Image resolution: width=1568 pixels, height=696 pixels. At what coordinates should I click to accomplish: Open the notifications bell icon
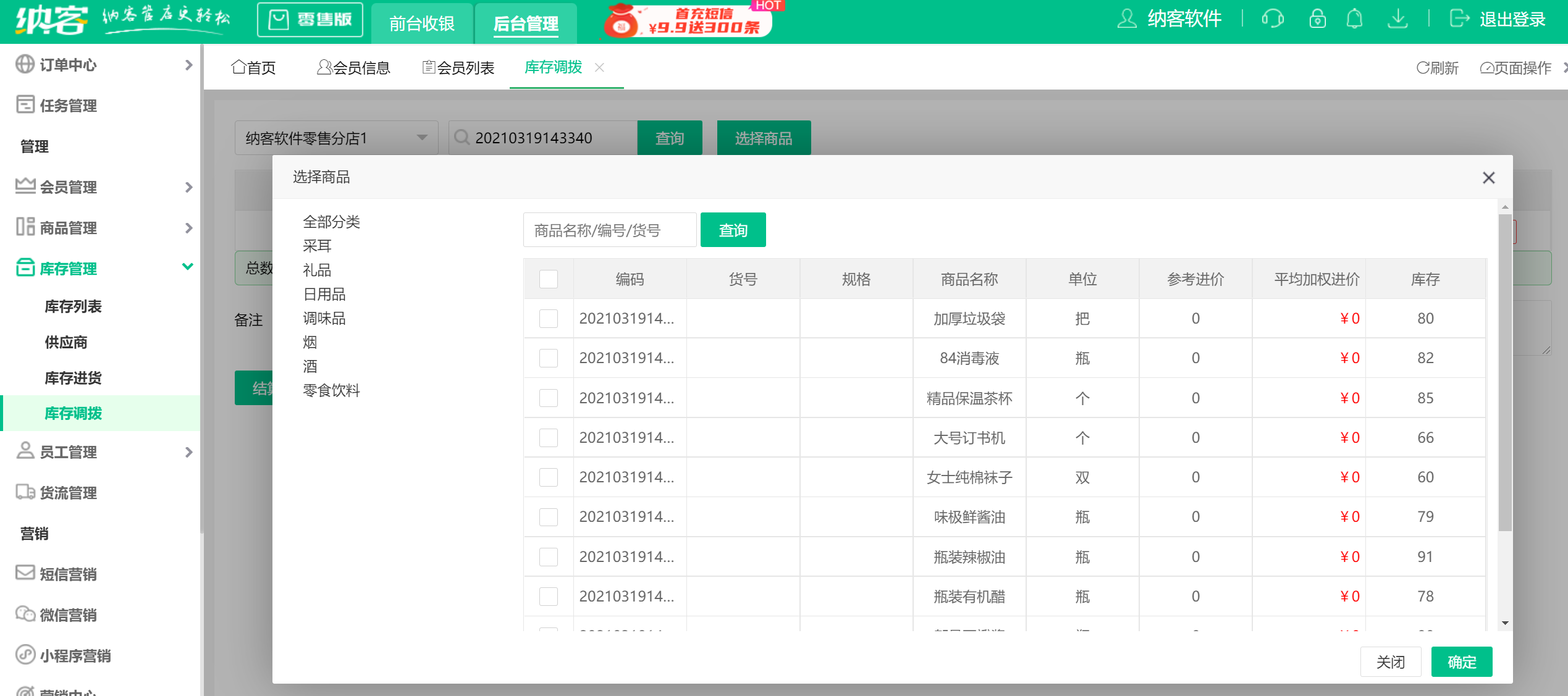[x=1355, y=19]
